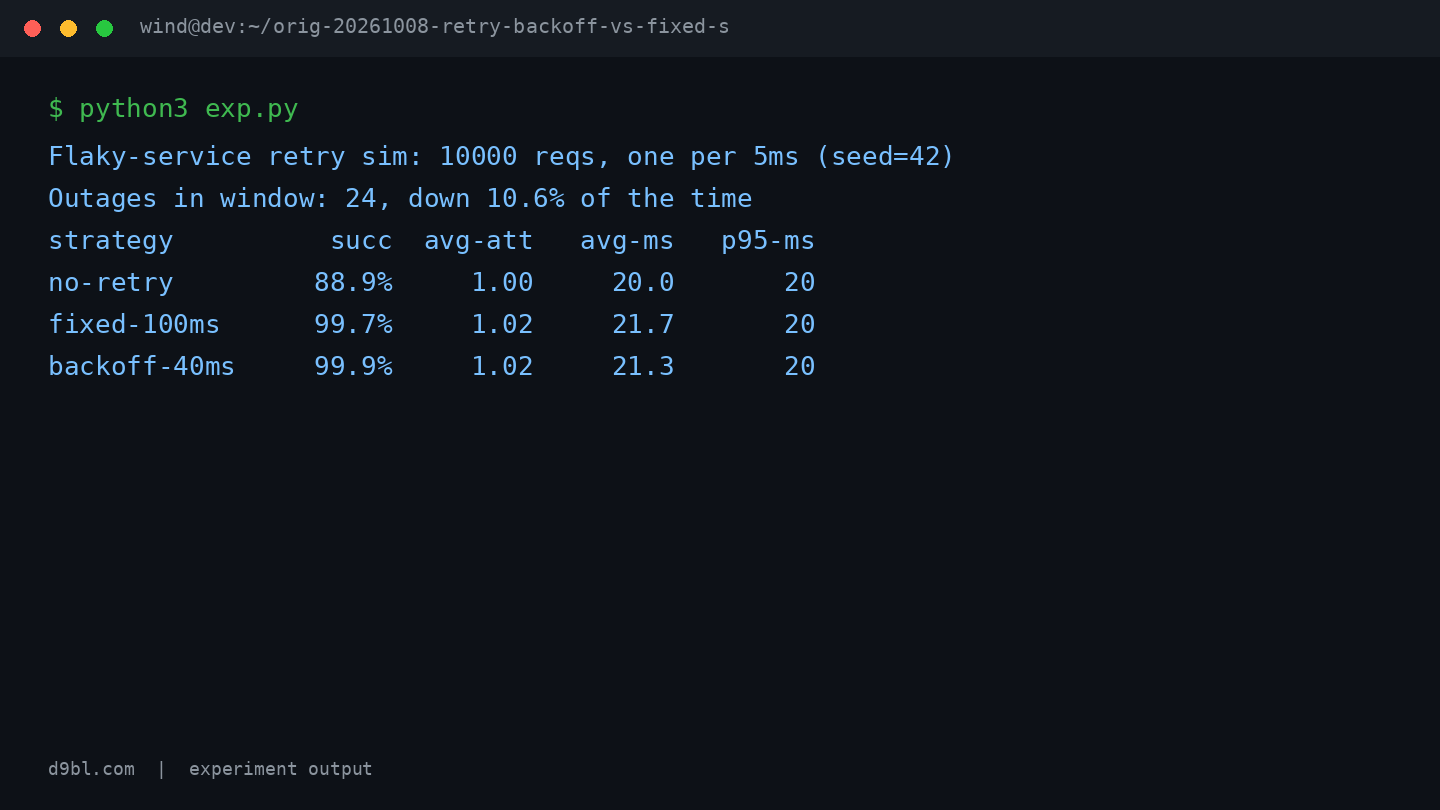1440x810 pixels.
Task: Close the terminal with the red button
Action: coord(32,28)
